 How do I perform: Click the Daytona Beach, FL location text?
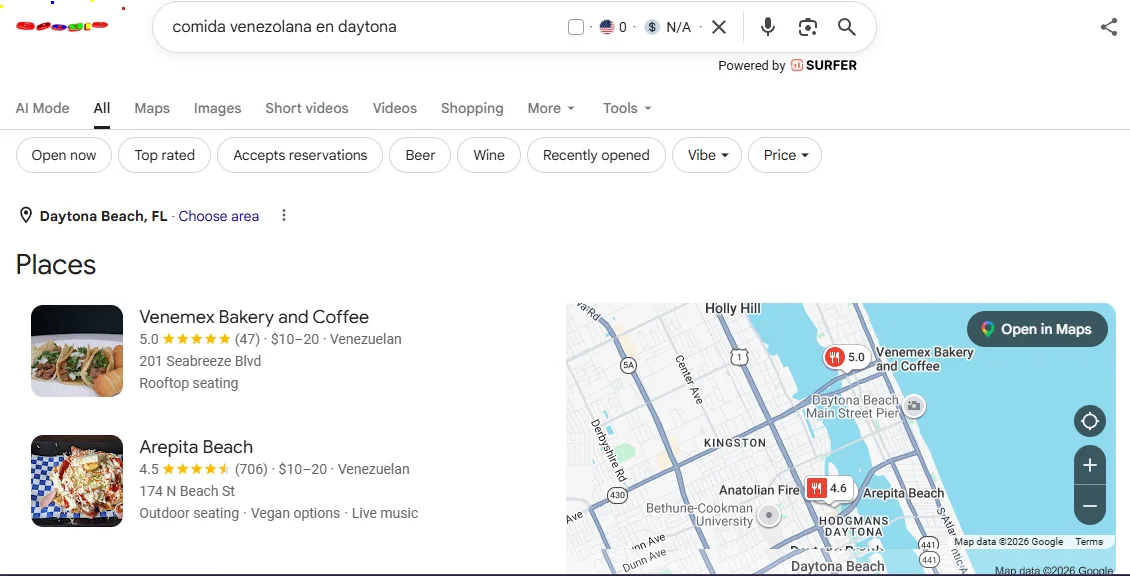[x=104, y=216]
